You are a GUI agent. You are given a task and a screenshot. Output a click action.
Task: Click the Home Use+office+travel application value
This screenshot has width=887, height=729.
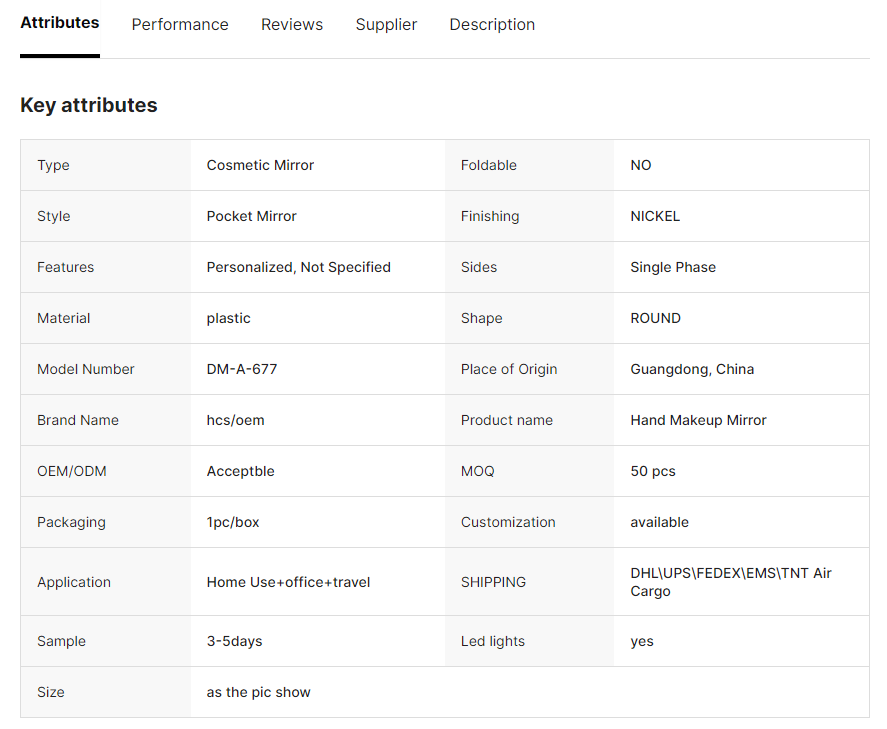tap(288, 583)
